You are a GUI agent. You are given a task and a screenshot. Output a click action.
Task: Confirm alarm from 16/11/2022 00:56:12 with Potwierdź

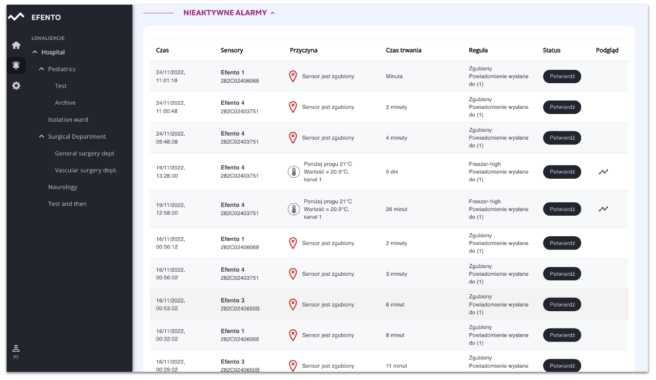coord(562,243)
